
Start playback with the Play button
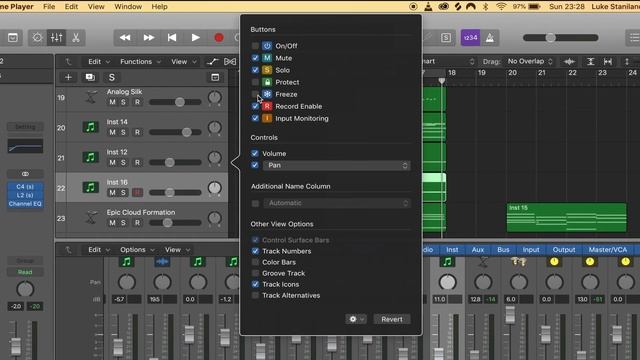[x=196, y=38]
